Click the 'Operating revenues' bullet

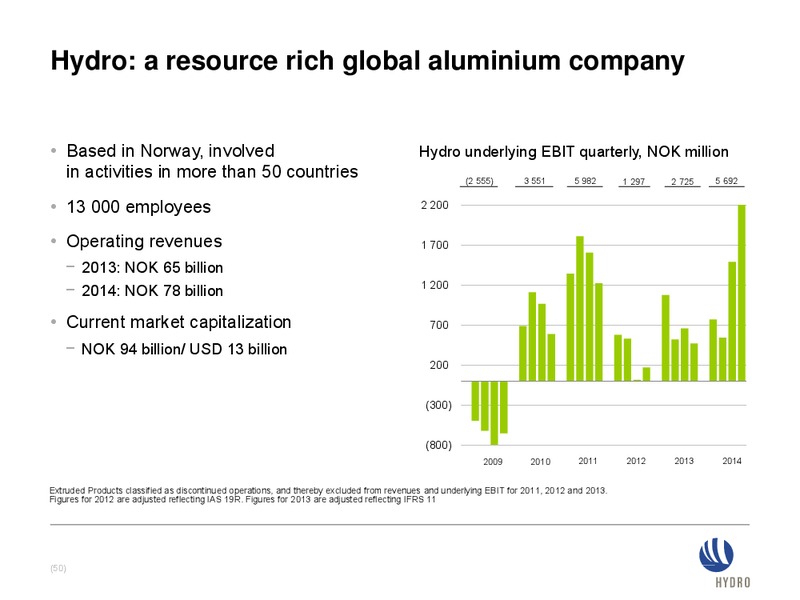144,241
